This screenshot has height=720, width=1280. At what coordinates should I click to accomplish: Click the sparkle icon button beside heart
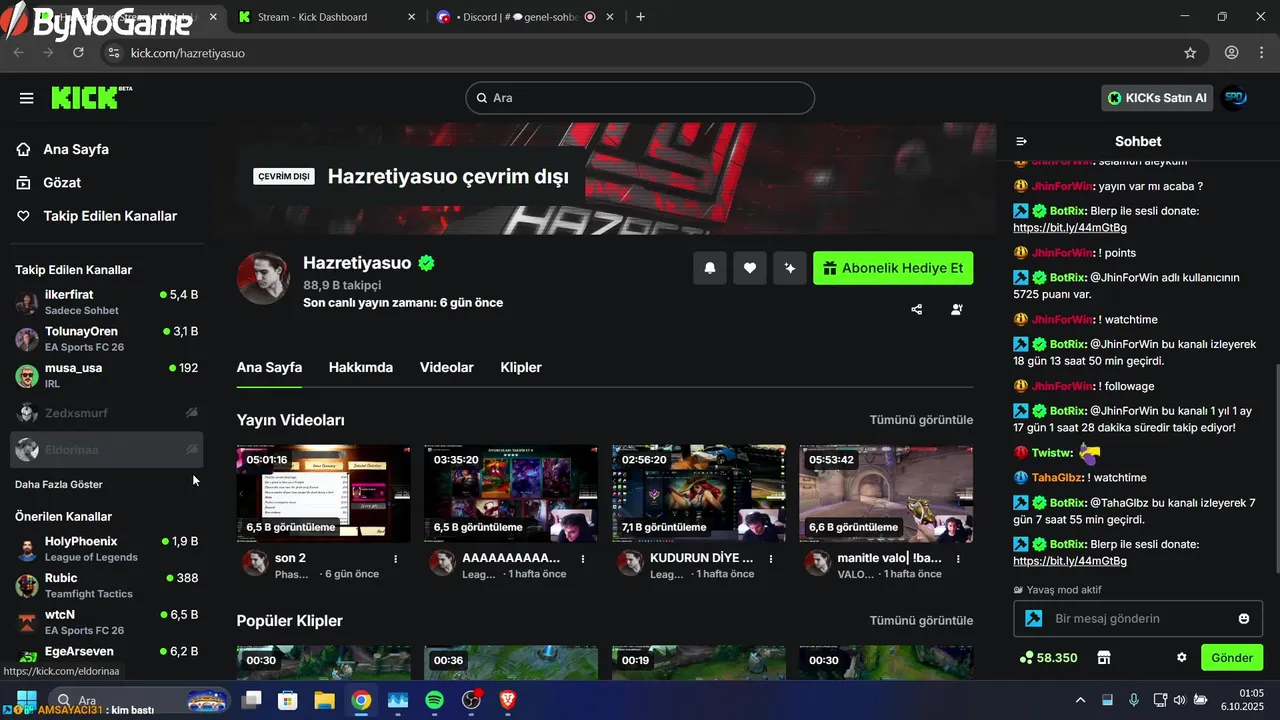click(x=790, y=268)
